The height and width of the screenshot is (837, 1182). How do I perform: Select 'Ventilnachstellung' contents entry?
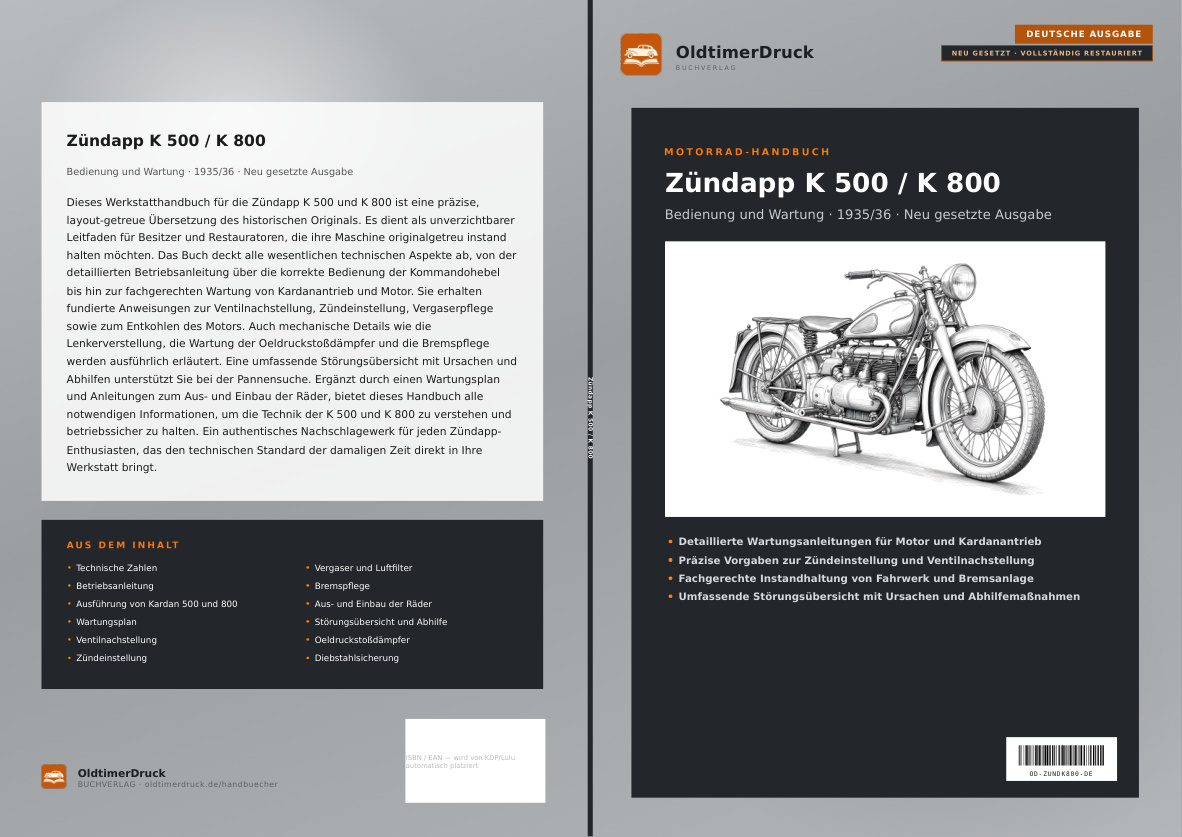point(116,640)
